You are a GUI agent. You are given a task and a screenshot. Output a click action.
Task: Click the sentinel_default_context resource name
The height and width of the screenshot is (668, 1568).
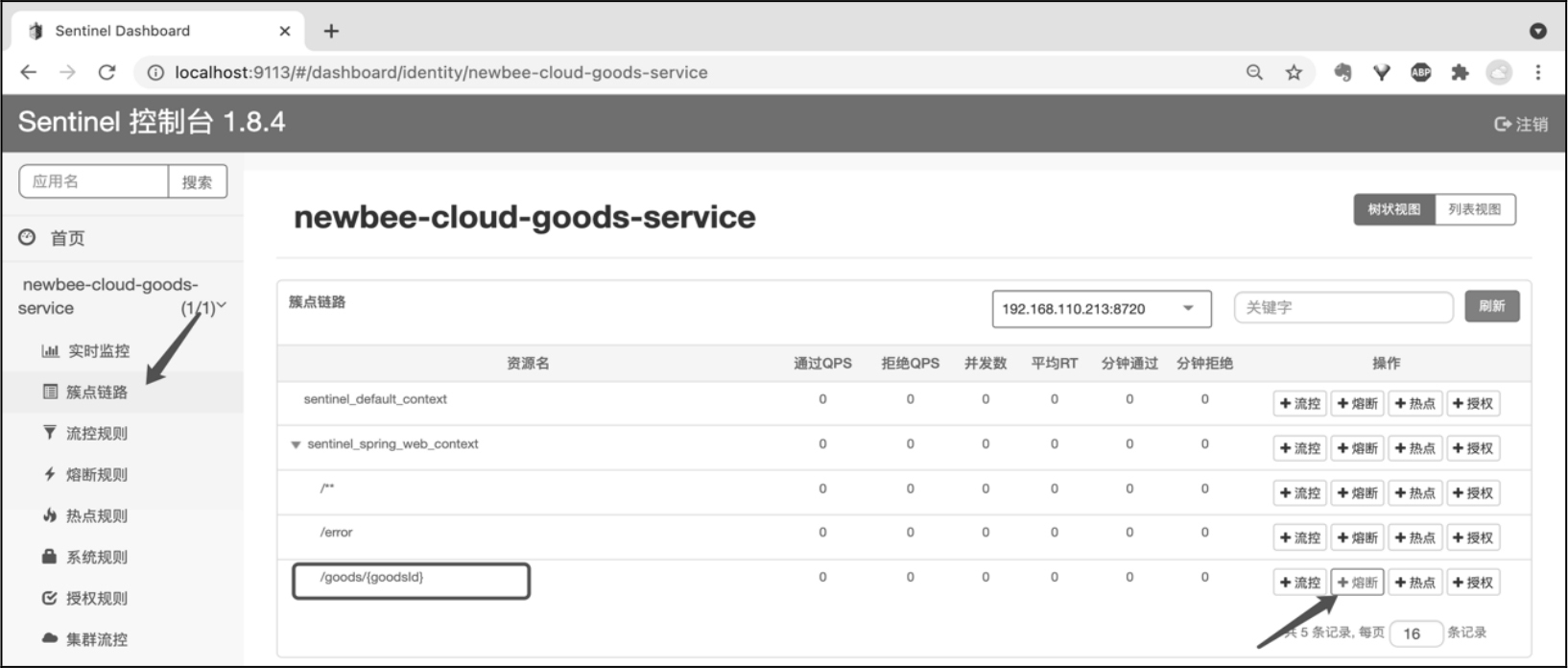click(x=375, y=399)
